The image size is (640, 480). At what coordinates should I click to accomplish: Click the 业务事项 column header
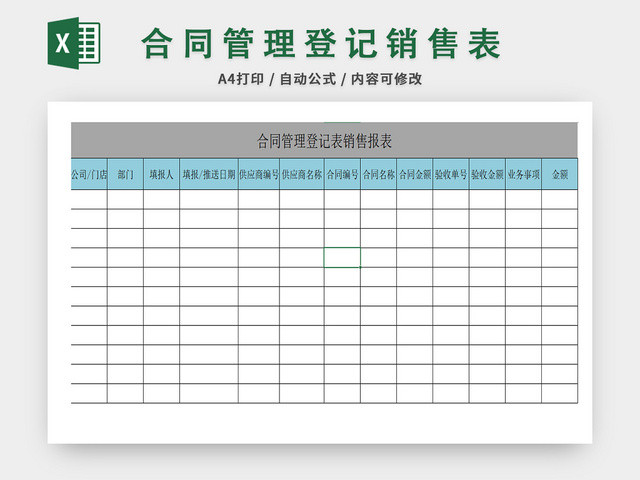click(524, 174)
